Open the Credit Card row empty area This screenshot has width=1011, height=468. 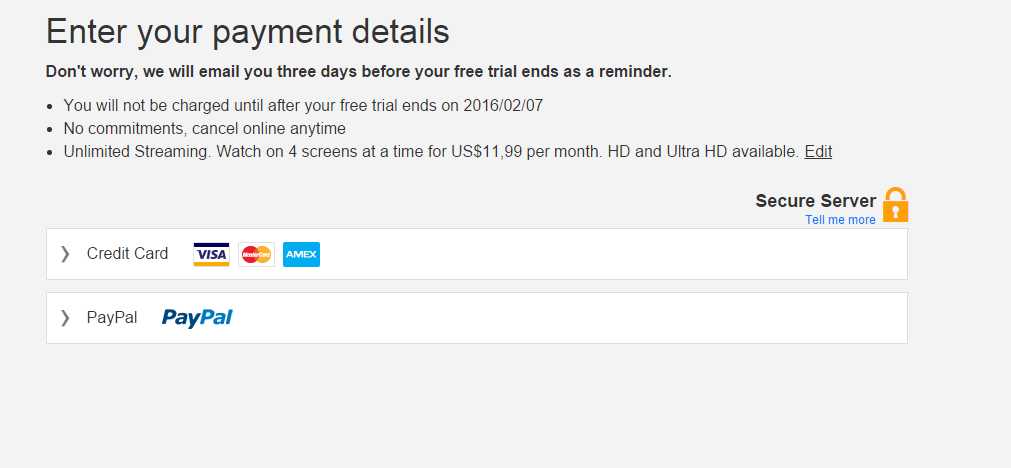coord(613,254)
